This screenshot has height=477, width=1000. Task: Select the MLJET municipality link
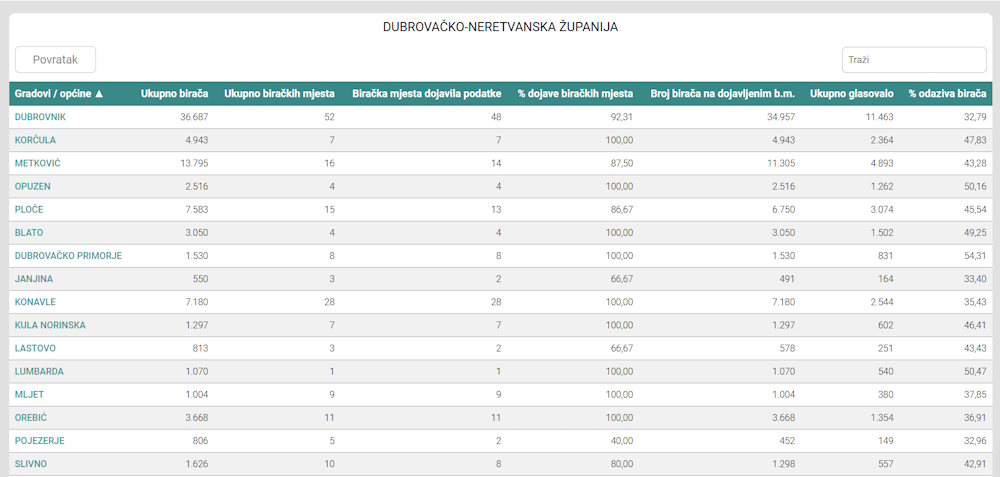29,394
